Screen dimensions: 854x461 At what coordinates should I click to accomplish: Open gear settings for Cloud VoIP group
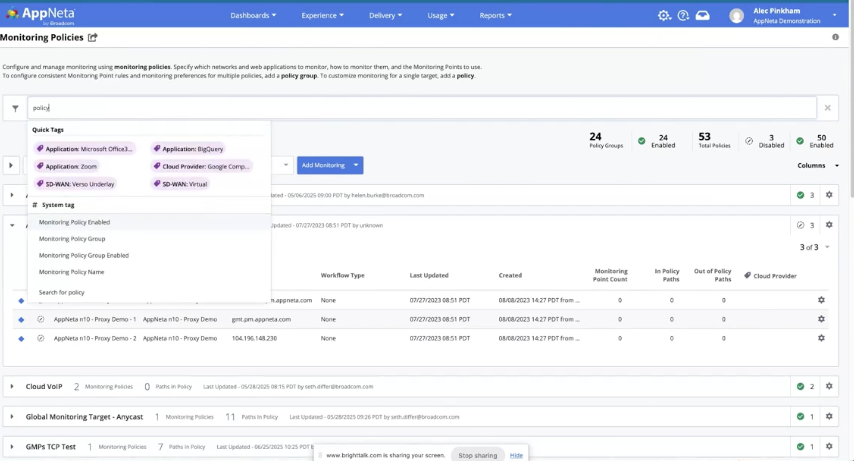[829, 386]
